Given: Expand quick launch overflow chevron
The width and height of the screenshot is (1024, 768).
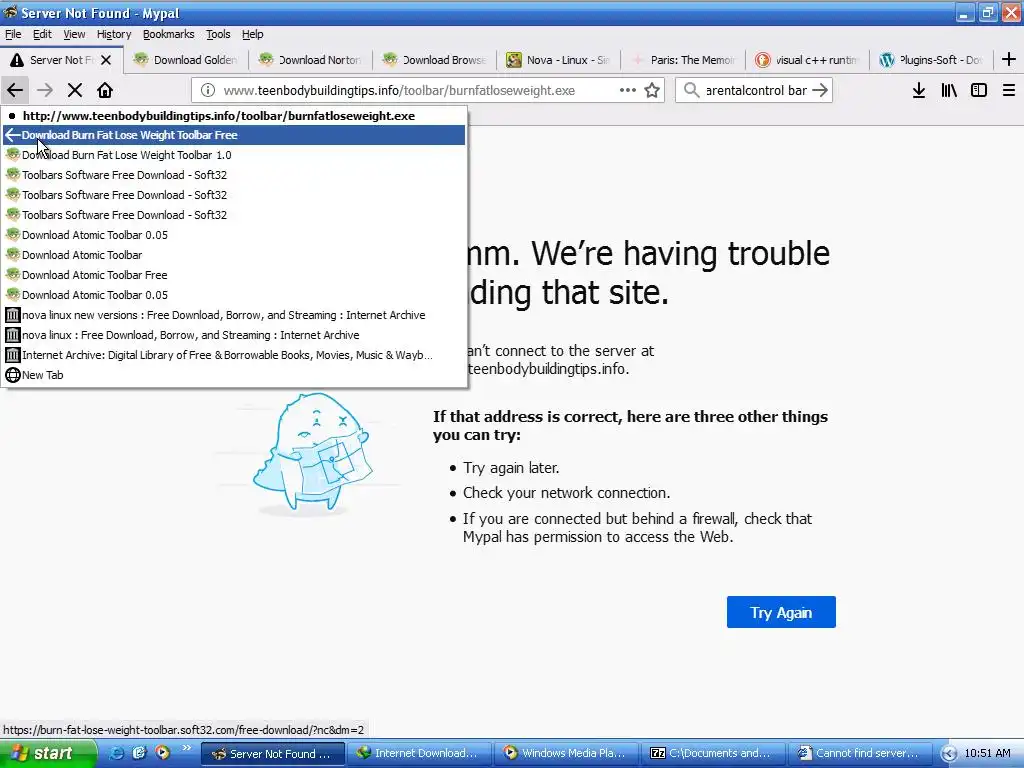Looking at the screenshot, I should coord(187,748).
